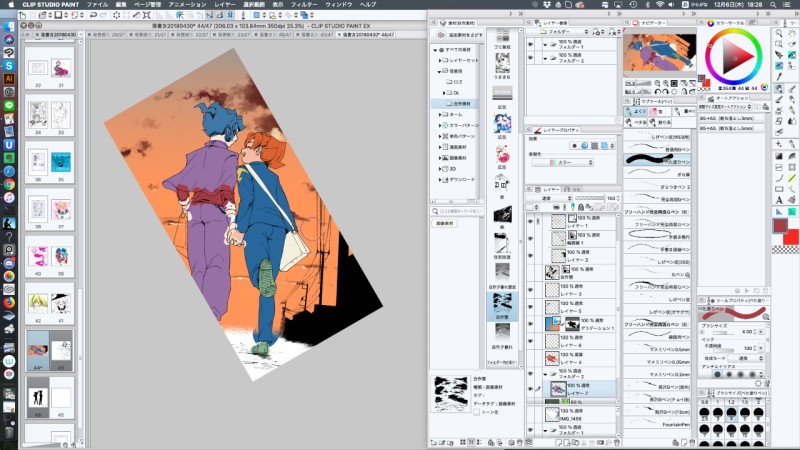Open ページ管理 menu

click(147, 4)
